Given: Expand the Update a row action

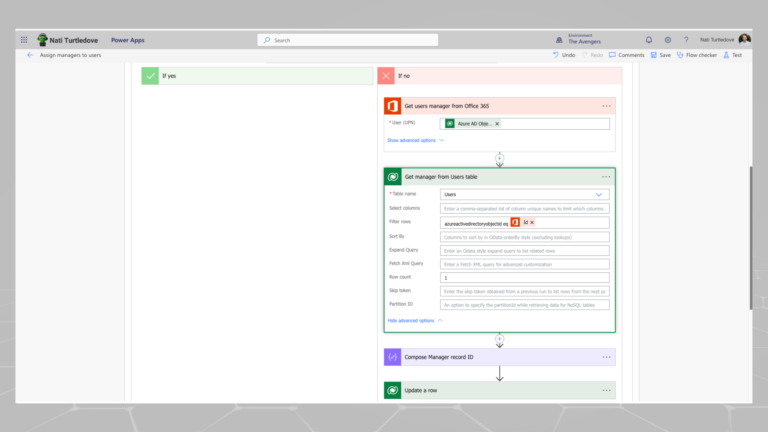Looking at the screenshot, I should [x=500, y=390].
